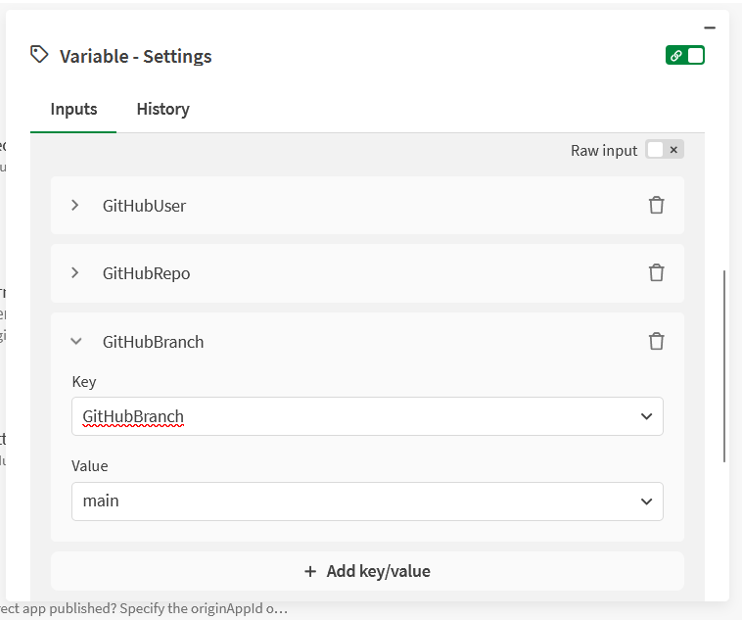
Task: Collapse the GitHubBranch row
Action: tap(76, 342)
